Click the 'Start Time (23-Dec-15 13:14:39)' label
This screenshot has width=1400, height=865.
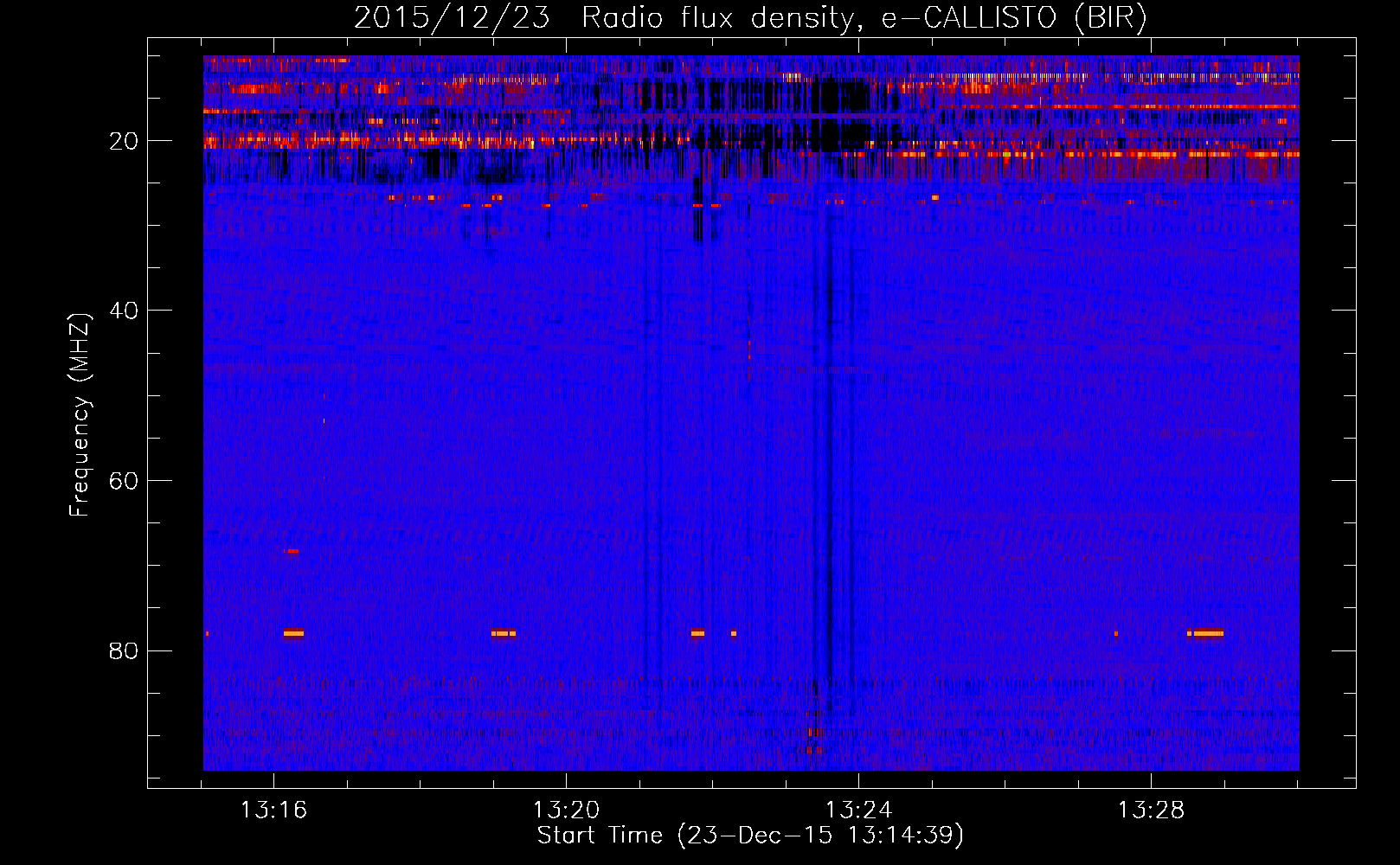(x=750, y=836)
